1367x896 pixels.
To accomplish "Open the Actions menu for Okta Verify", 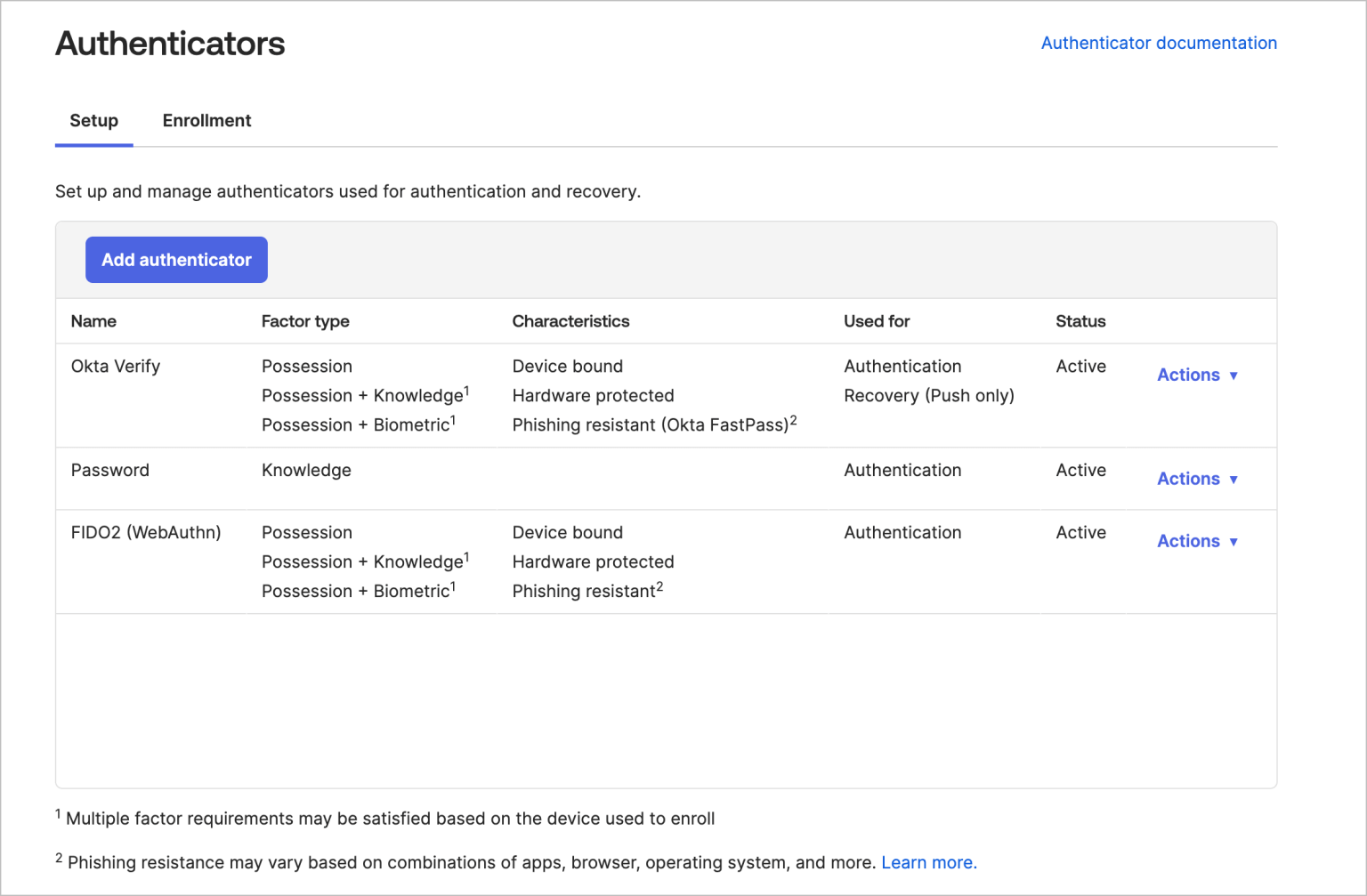I will 1188,375.
